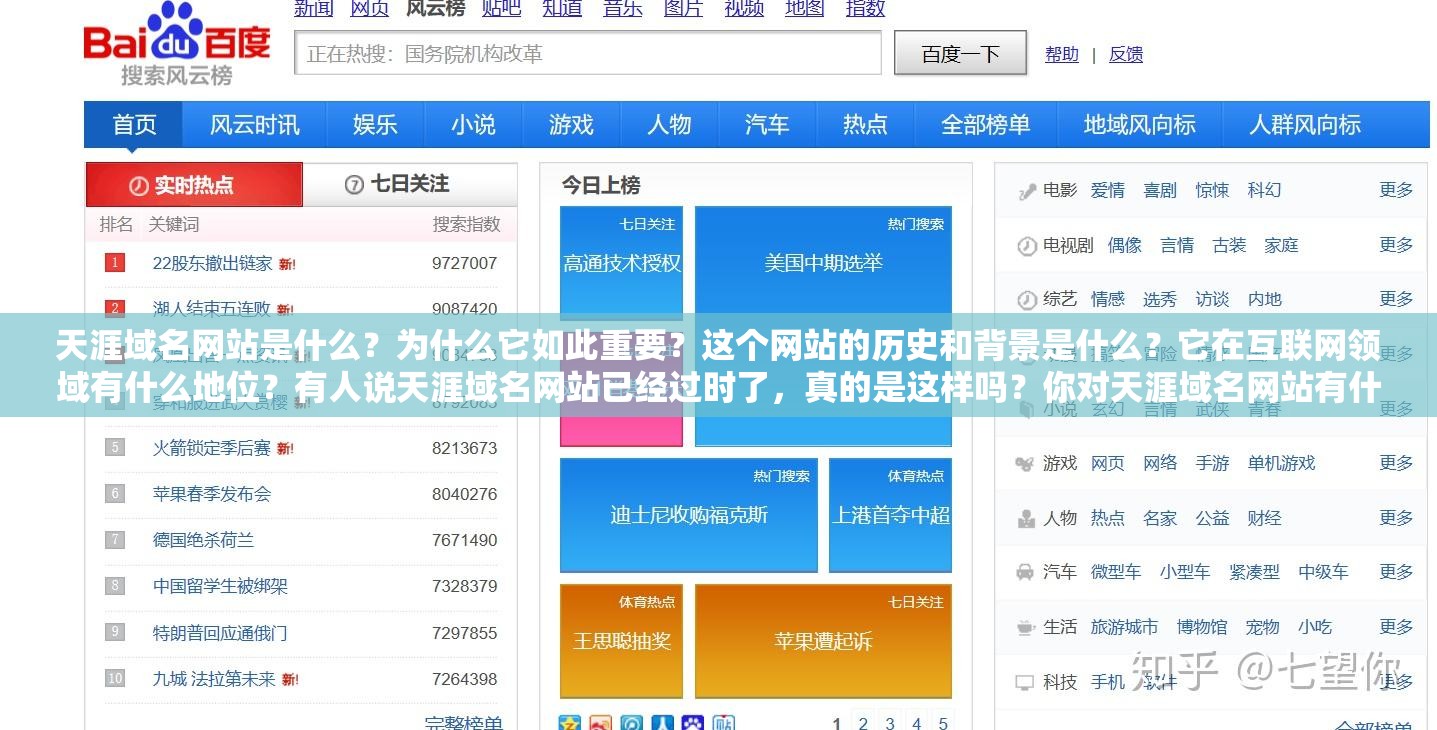Open the 苹果遭起诉 tile
The height and width of the screenshot is (730, 1437).
coord(823,641)
